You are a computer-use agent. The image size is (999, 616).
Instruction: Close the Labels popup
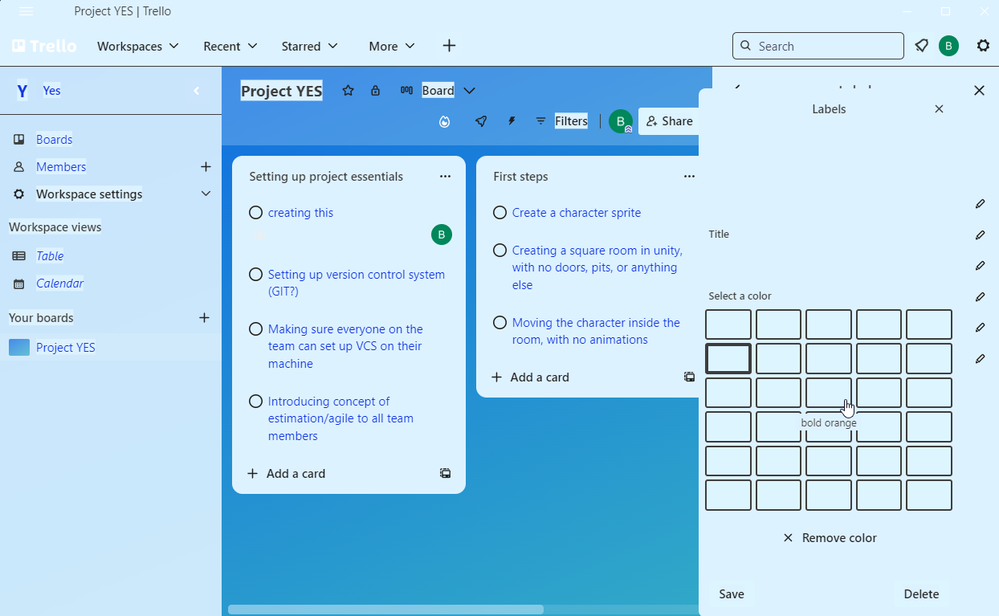coord(939,109)
